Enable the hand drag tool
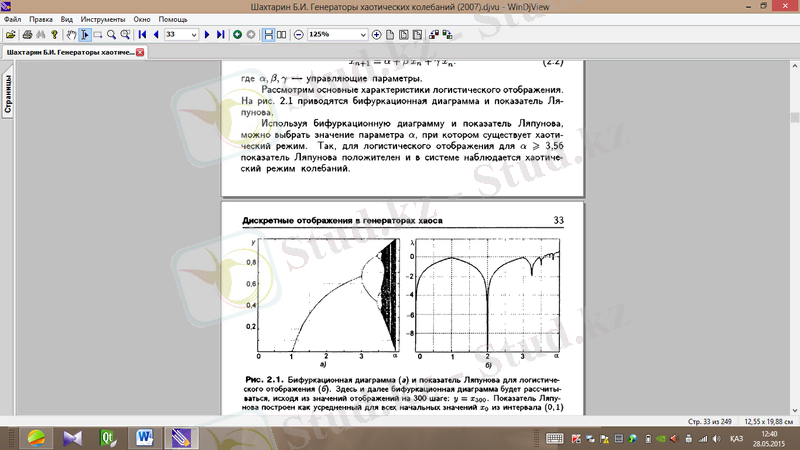This screenshot has width=800, height=450. [70, 34]
